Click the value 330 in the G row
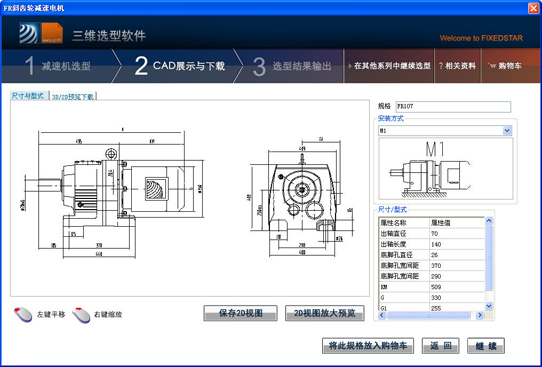Image resolution: width=542 pixels, height=367 pixels. point(436,298)
